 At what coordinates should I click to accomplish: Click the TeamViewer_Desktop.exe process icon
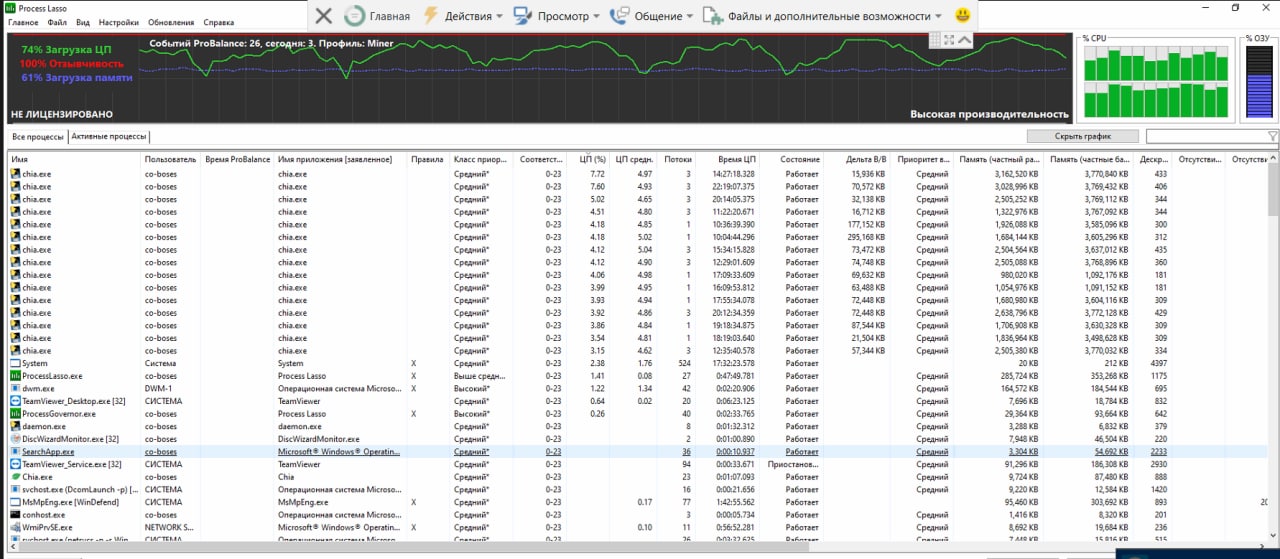pos(15,401)
